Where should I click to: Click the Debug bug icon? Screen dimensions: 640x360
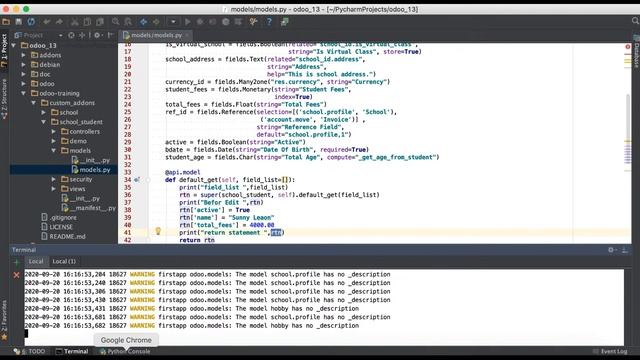click(x=200, y=22)
